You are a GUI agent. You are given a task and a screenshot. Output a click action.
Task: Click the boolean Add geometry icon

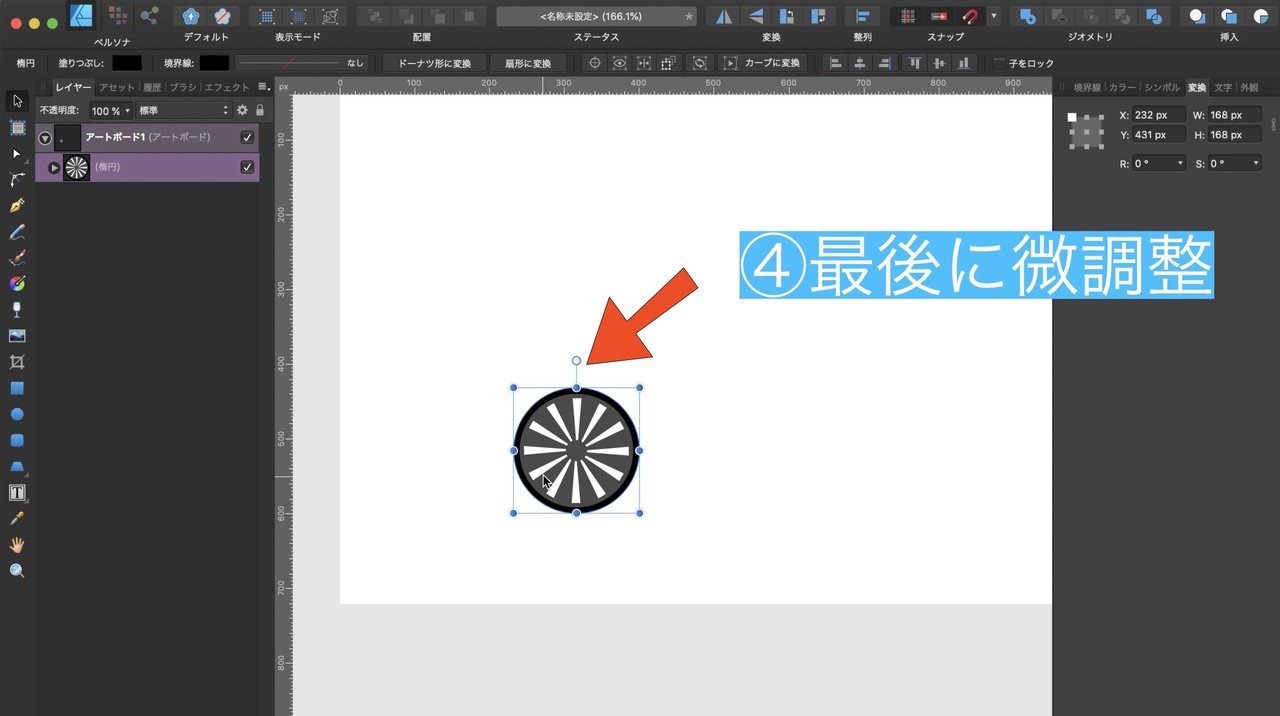(x=1026, y=16)
